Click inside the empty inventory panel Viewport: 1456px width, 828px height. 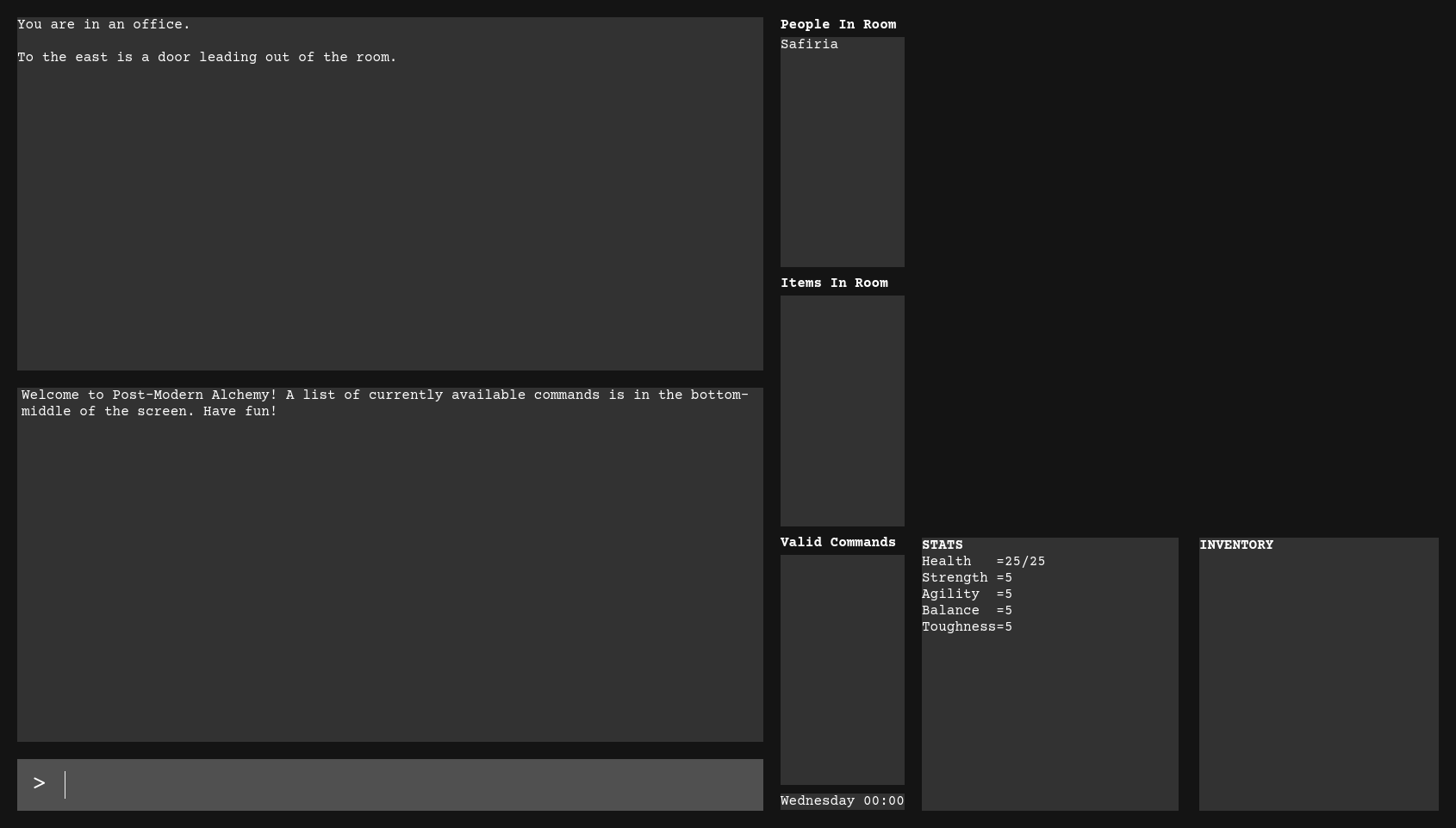pos(1318,681)
